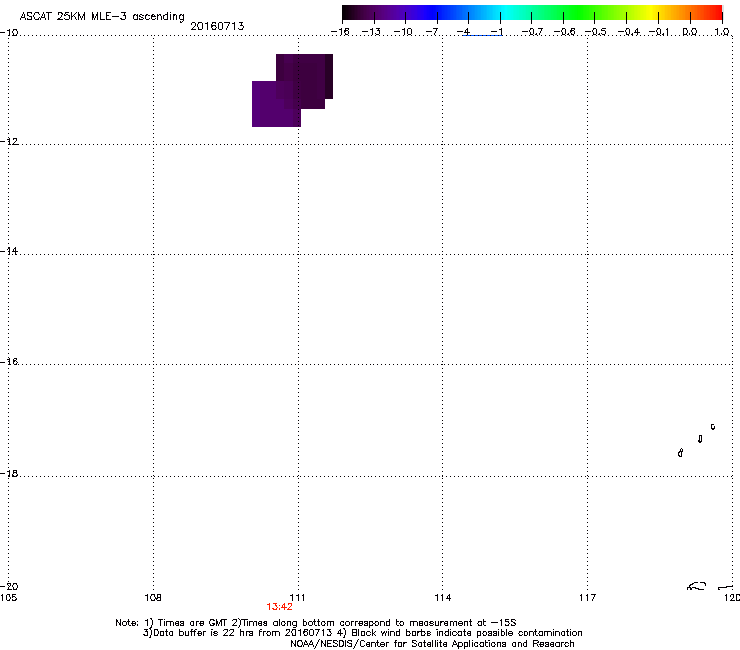Click longitude axis label "108"
This screenshot has width=740, height=650.
tap(153, 598)
